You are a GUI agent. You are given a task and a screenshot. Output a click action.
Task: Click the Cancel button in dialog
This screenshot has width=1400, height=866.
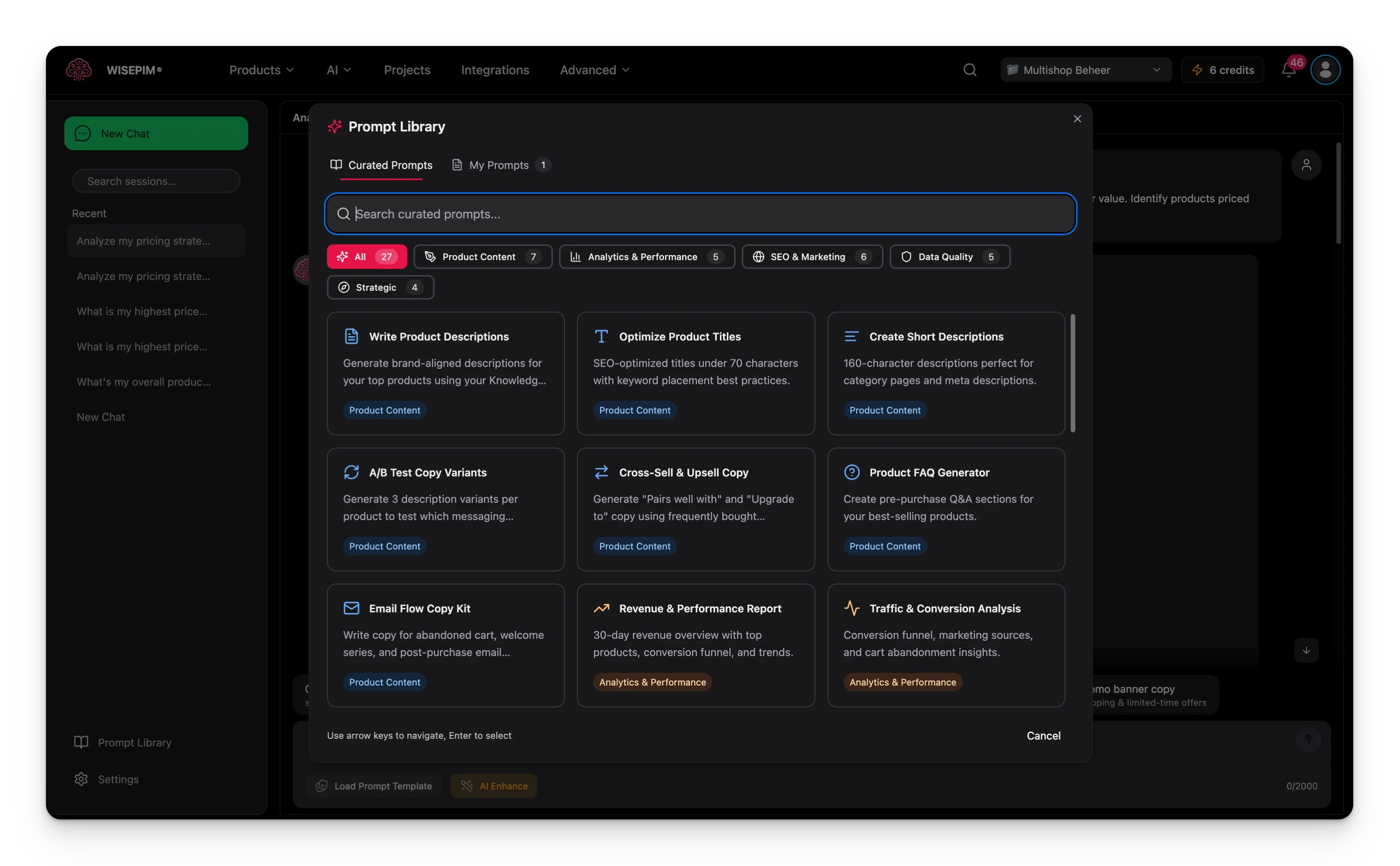point(1043,735)
